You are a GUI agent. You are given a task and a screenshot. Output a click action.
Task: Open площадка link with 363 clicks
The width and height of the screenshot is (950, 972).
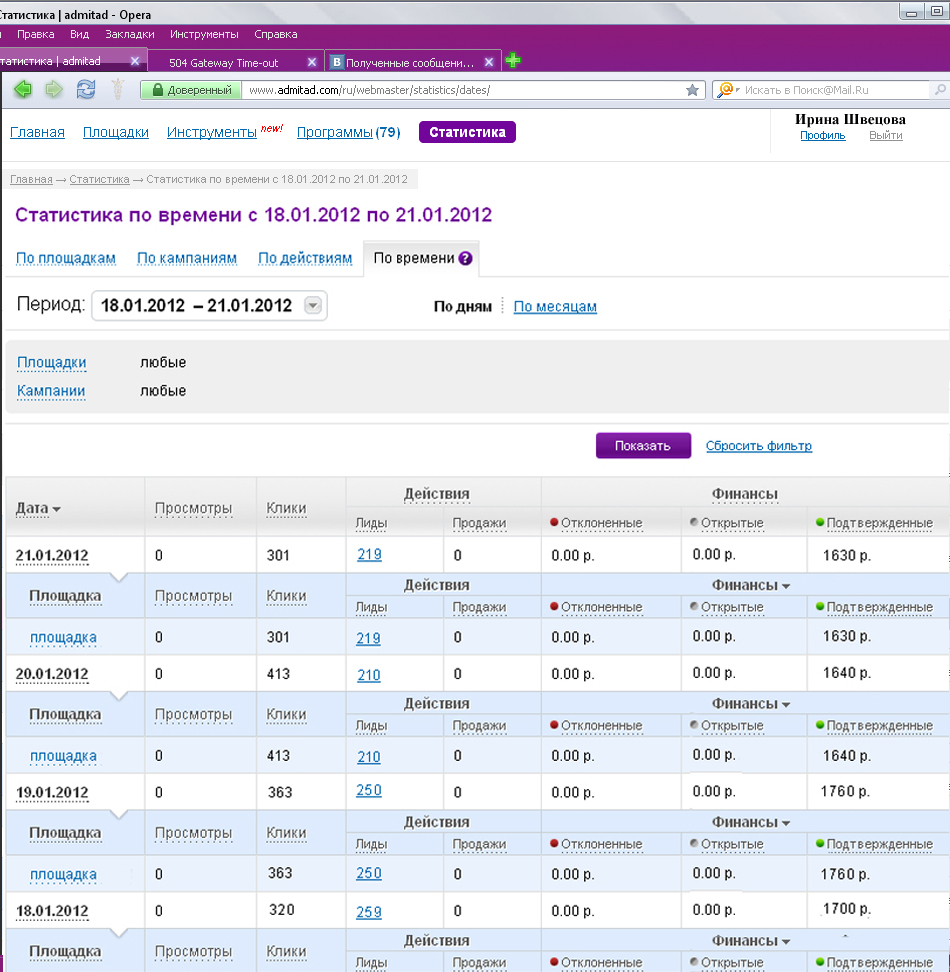tap(63, 874)
